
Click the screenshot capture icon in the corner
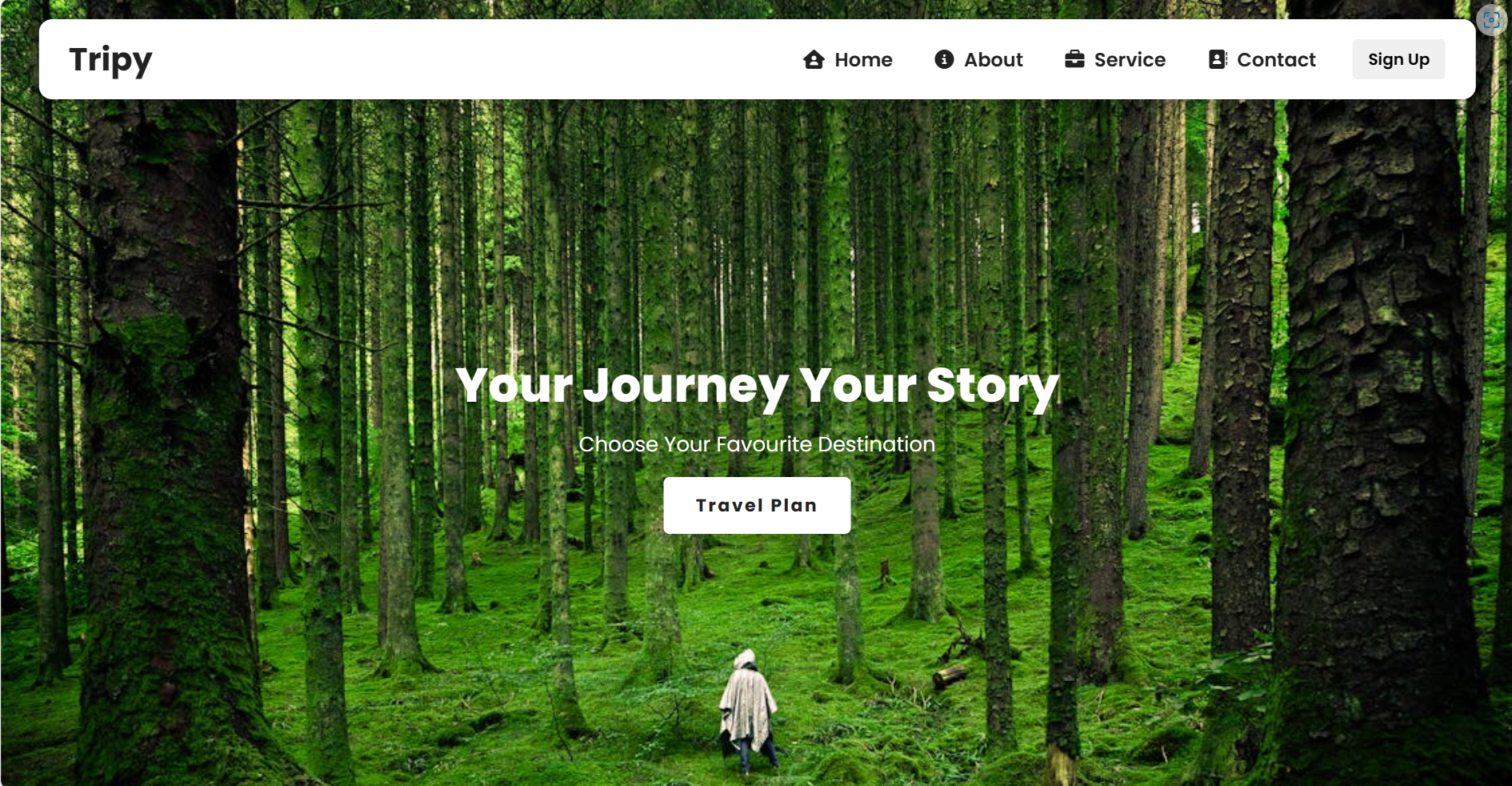pyautogui.click(x=1491, y=20)
